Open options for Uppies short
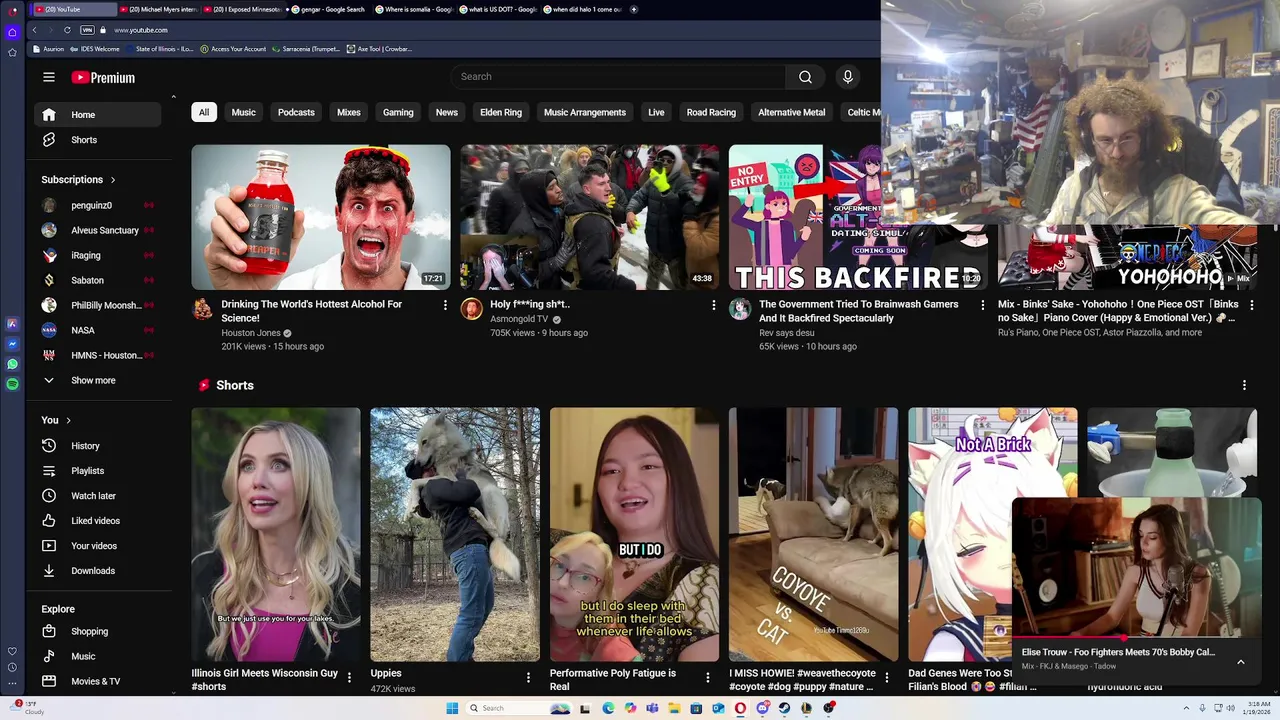Screen dimensions: 1280x720 [x=528, y=678]
